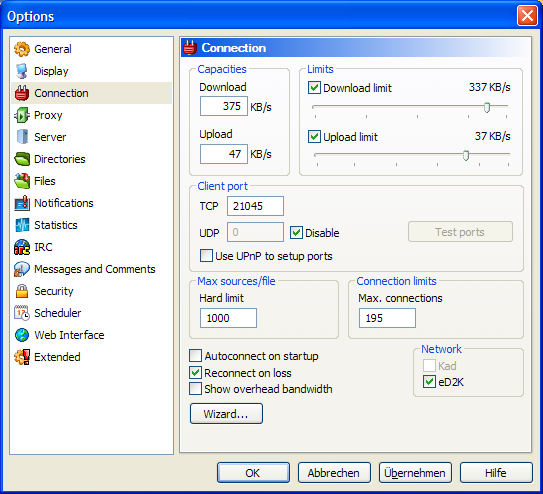This screenshot has width=543, height=494.
Task: Open the General settings gear icon
Action: (x=22, y=49)
